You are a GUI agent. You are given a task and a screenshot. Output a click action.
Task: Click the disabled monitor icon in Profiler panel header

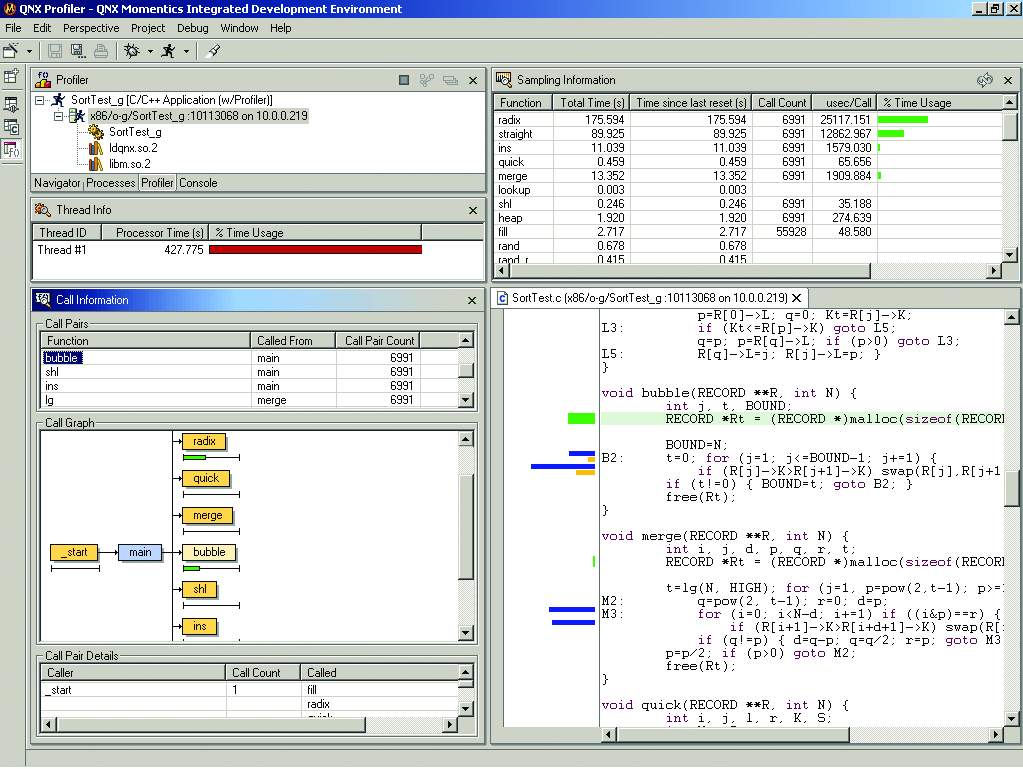pos(450,80)
